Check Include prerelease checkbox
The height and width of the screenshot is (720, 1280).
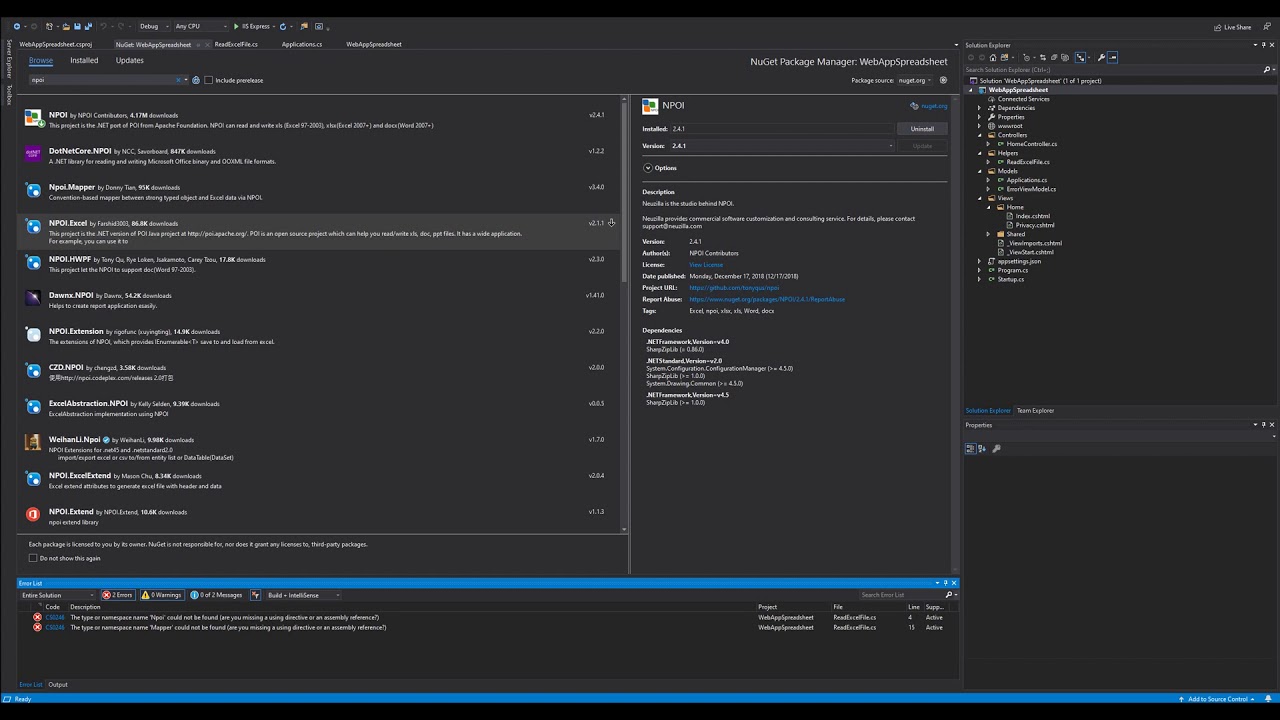tap(209, 80)
